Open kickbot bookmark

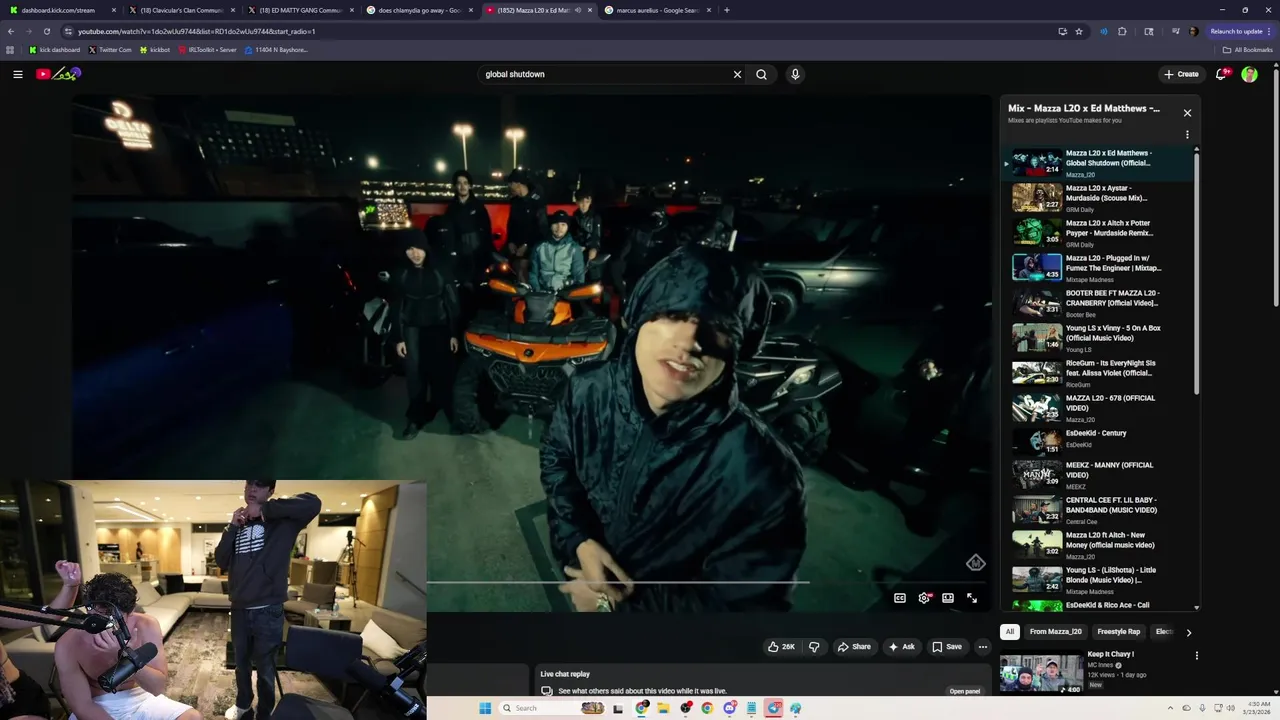pyautogui.click(x=155, y=50)
